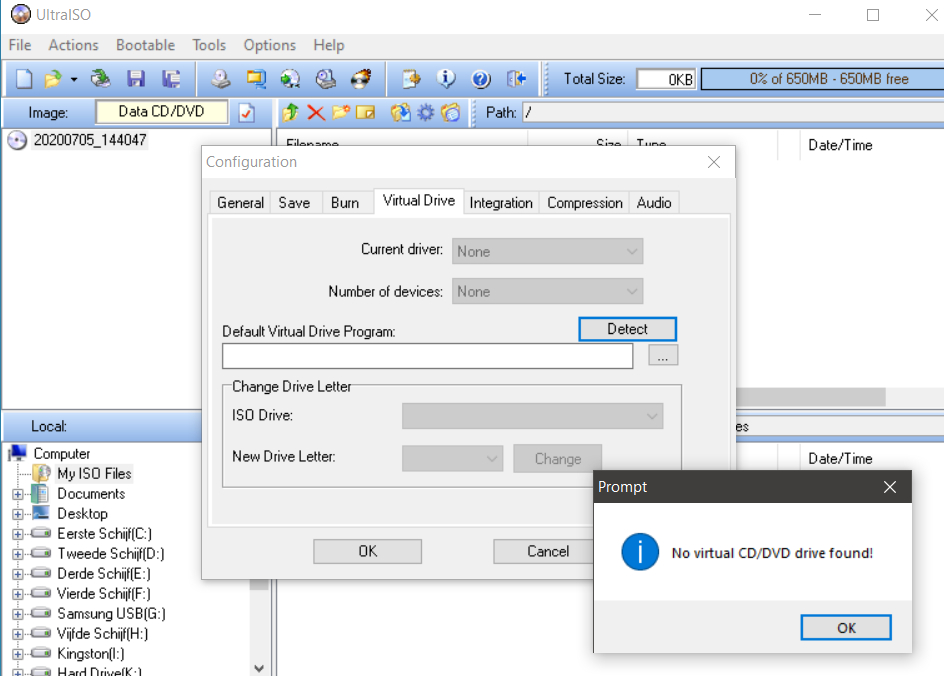Switch to the Audio tab
This screenshot has height=676, width=944.
[x=654, y=203]
